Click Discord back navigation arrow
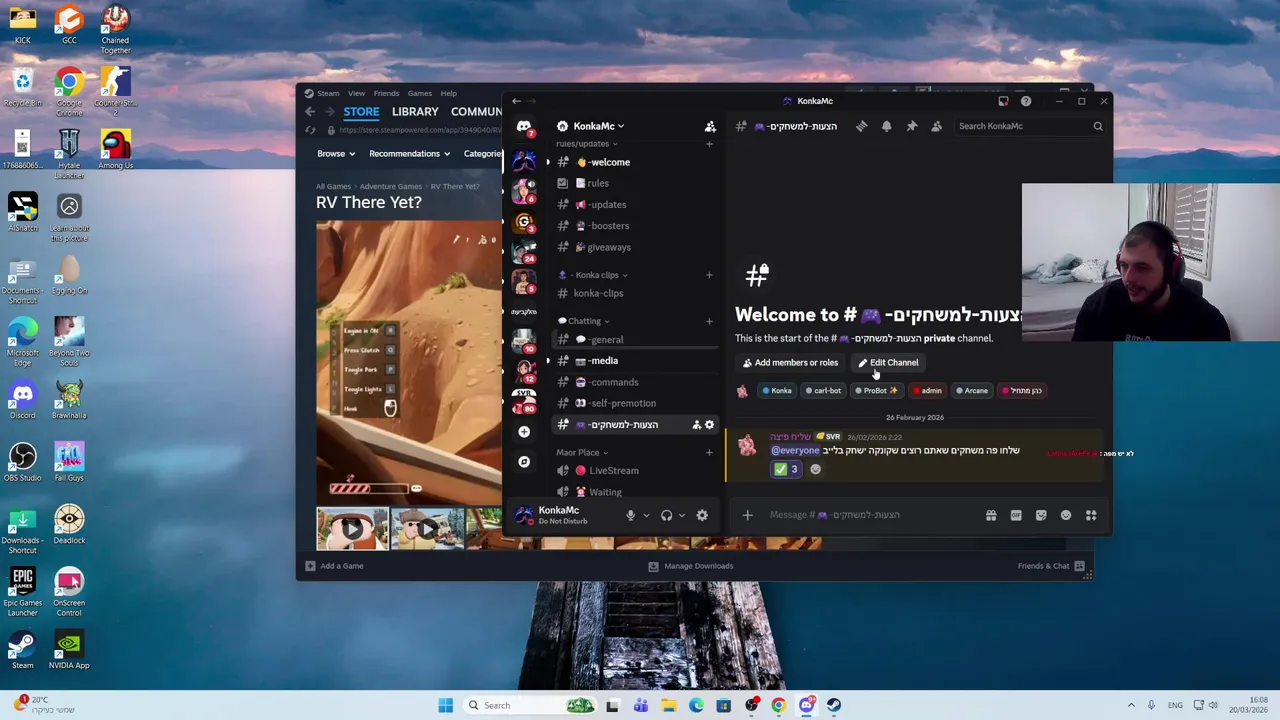 tap(516, 101)
